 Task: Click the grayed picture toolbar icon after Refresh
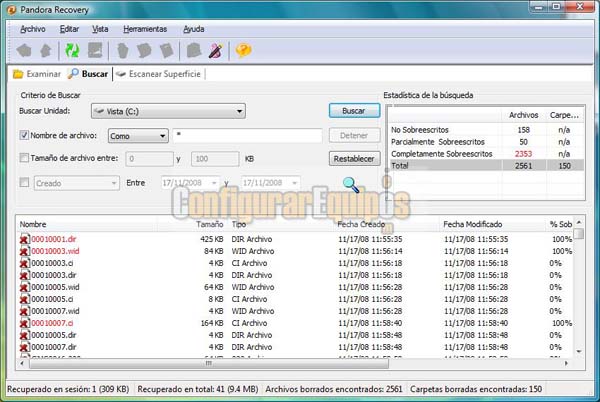95,50
